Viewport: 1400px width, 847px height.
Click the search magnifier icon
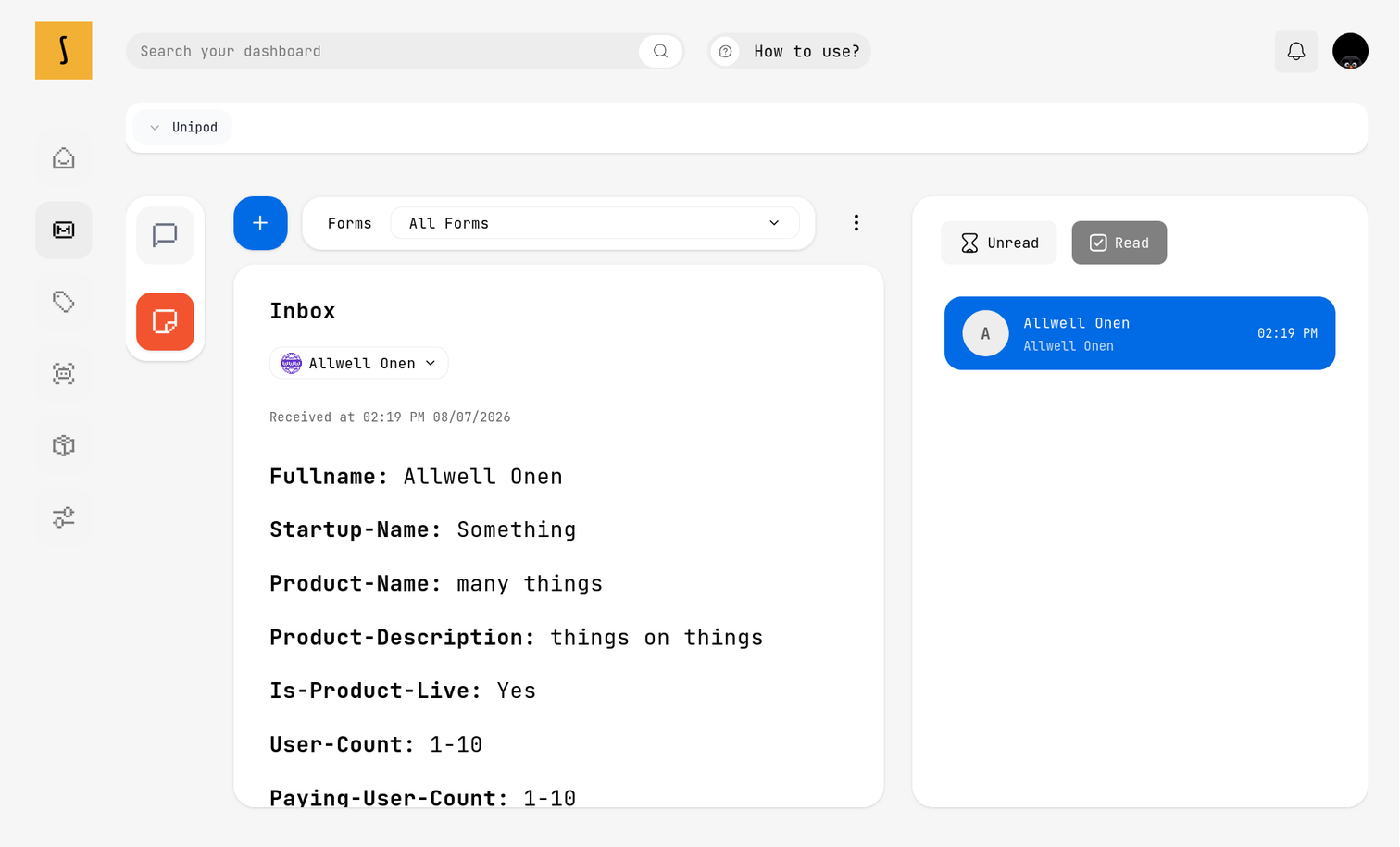tap(660, 51)
